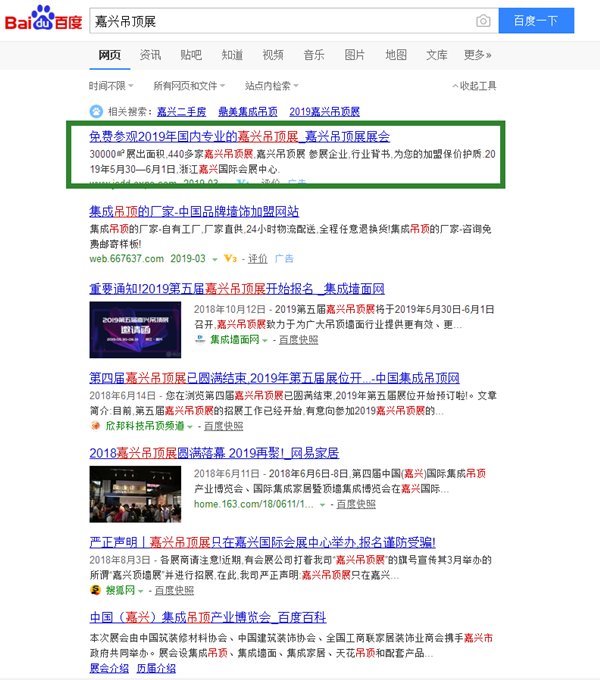Switch to the 图片 tab
The height and width of the screenshot is (680, 600).
(x=355, y=55)
